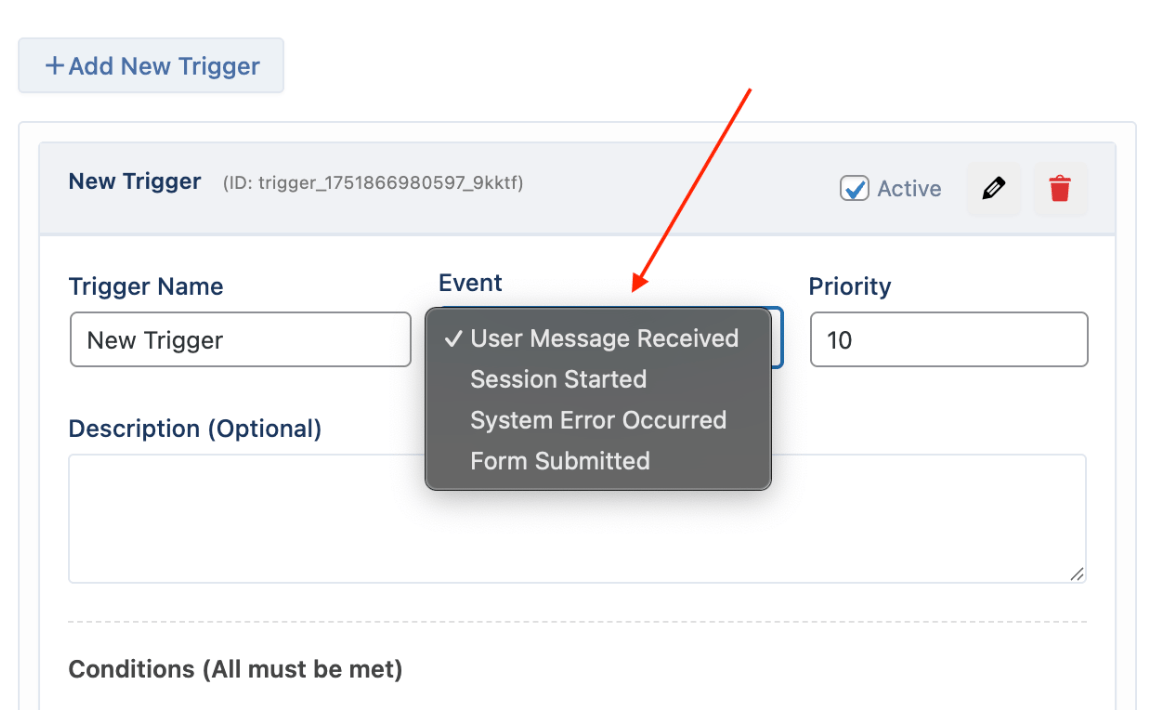Screen dimensions: 1154x710
Task: Click the Add New Trigger button
Action: 151,65
